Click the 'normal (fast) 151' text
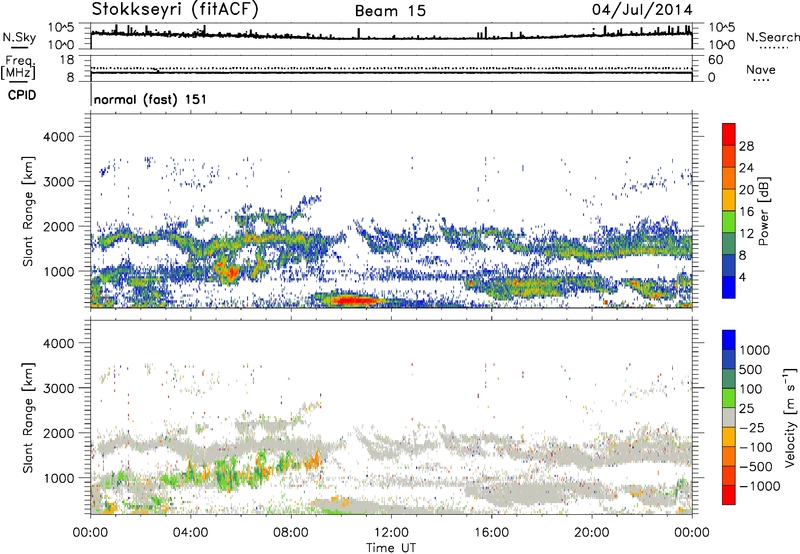 pos(150,99)
